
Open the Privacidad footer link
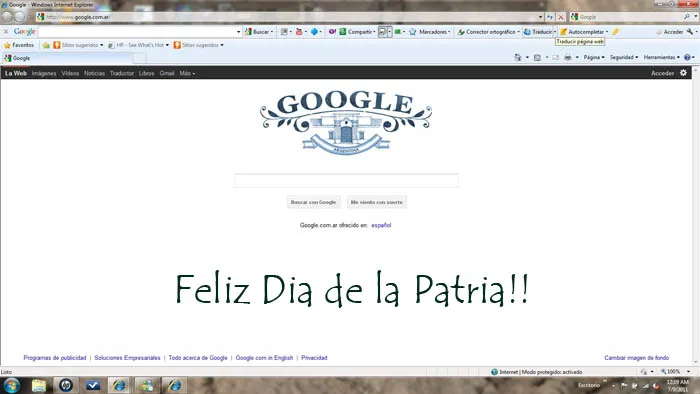pyautogui.click(x=314, y=358)
